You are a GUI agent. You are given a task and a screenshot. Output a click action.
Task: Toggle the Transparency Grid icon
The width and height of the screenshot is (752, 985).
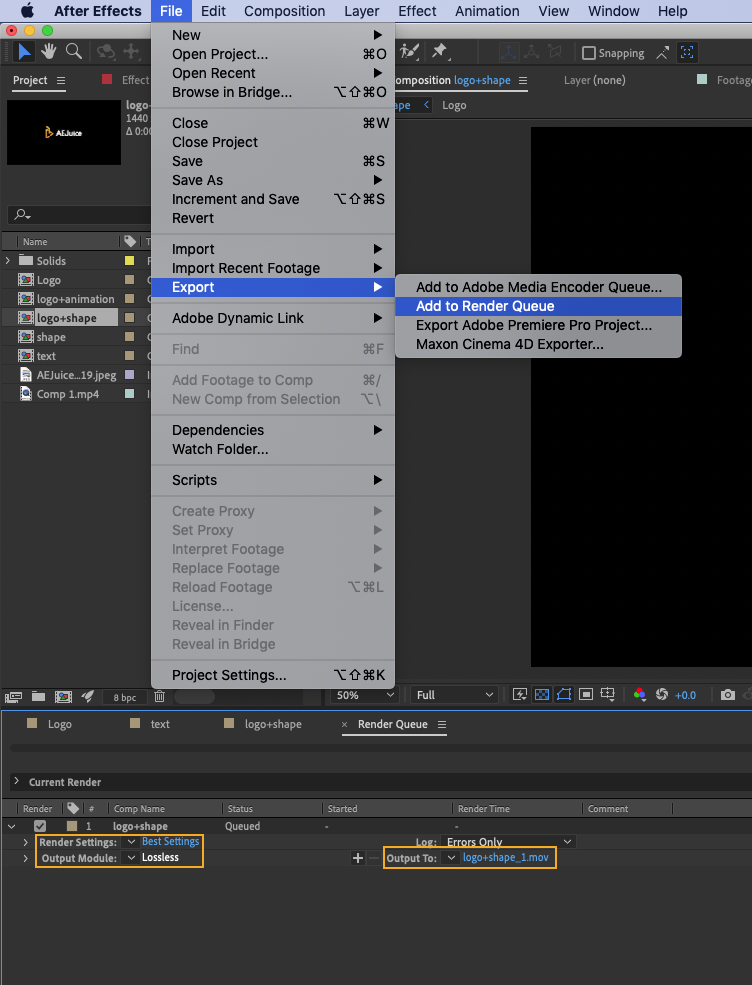click(542, 695)
